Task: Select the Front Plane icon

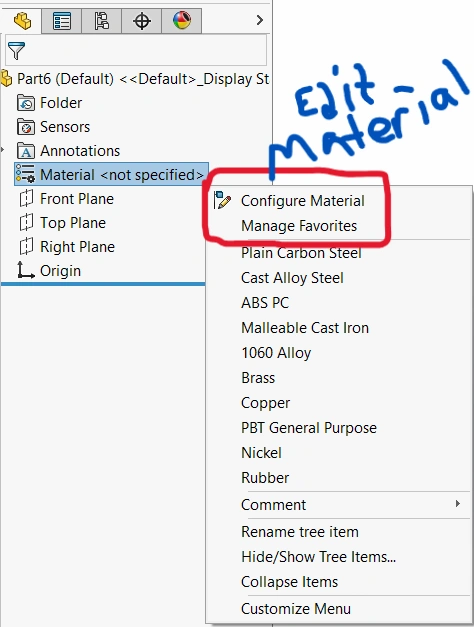Action: pyautogui.click(x=26, y=198)
